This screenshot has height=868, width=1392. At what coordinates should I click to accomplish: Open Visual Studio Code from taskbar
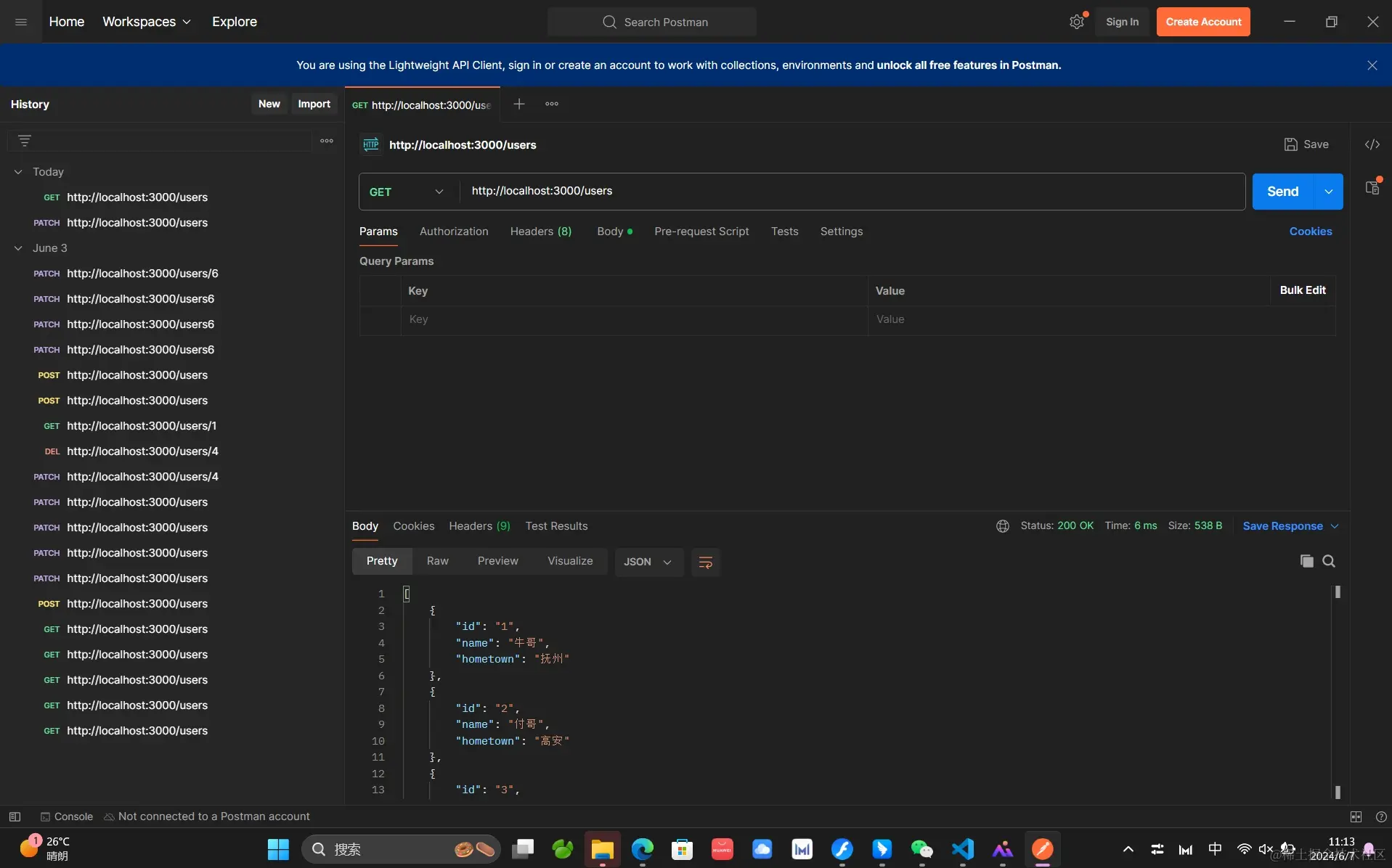pos(962,849)
